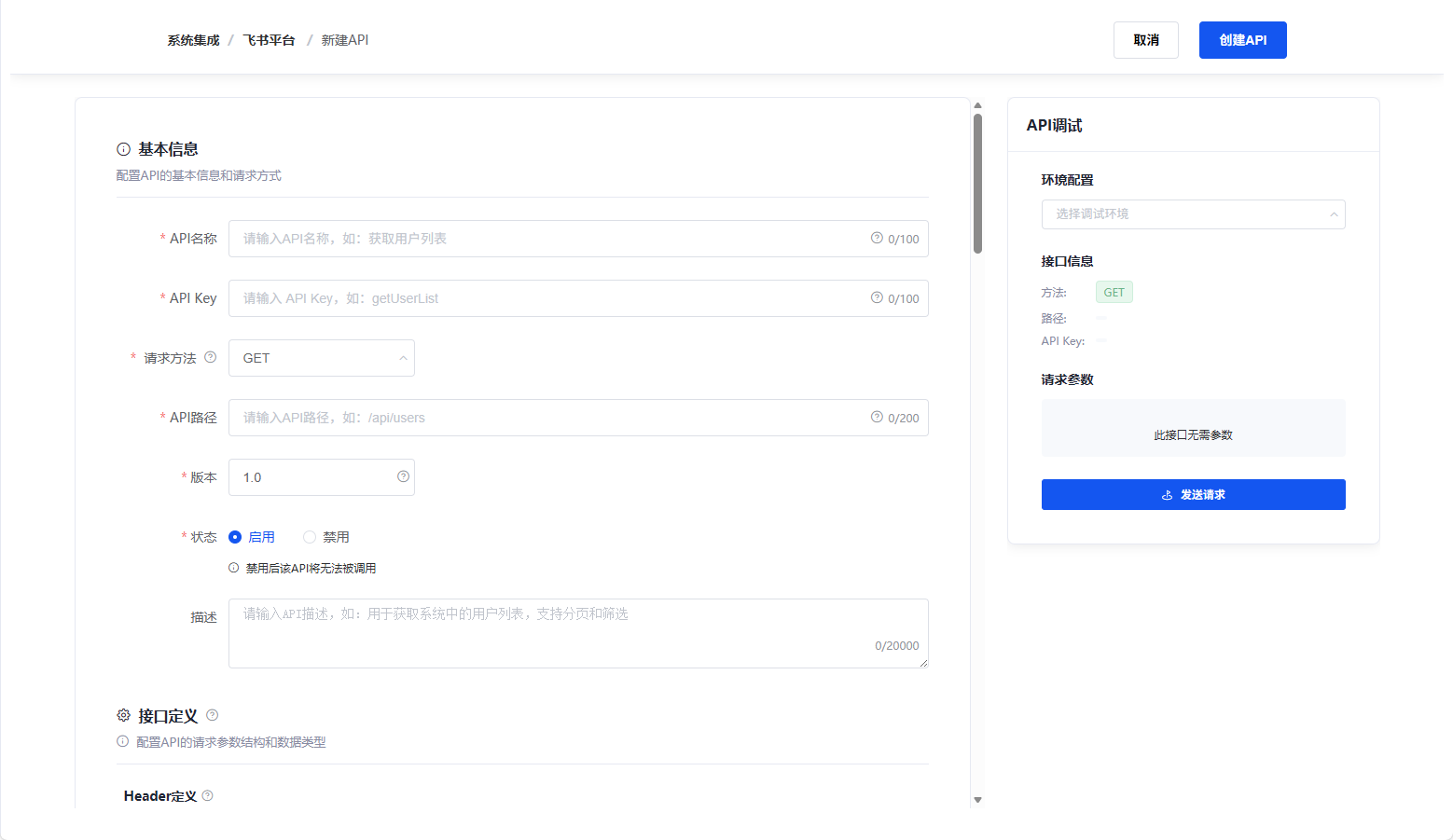1453x840 pixels.
Task: Click the help icon next to Header定义
Action: (x=207, y=795)
